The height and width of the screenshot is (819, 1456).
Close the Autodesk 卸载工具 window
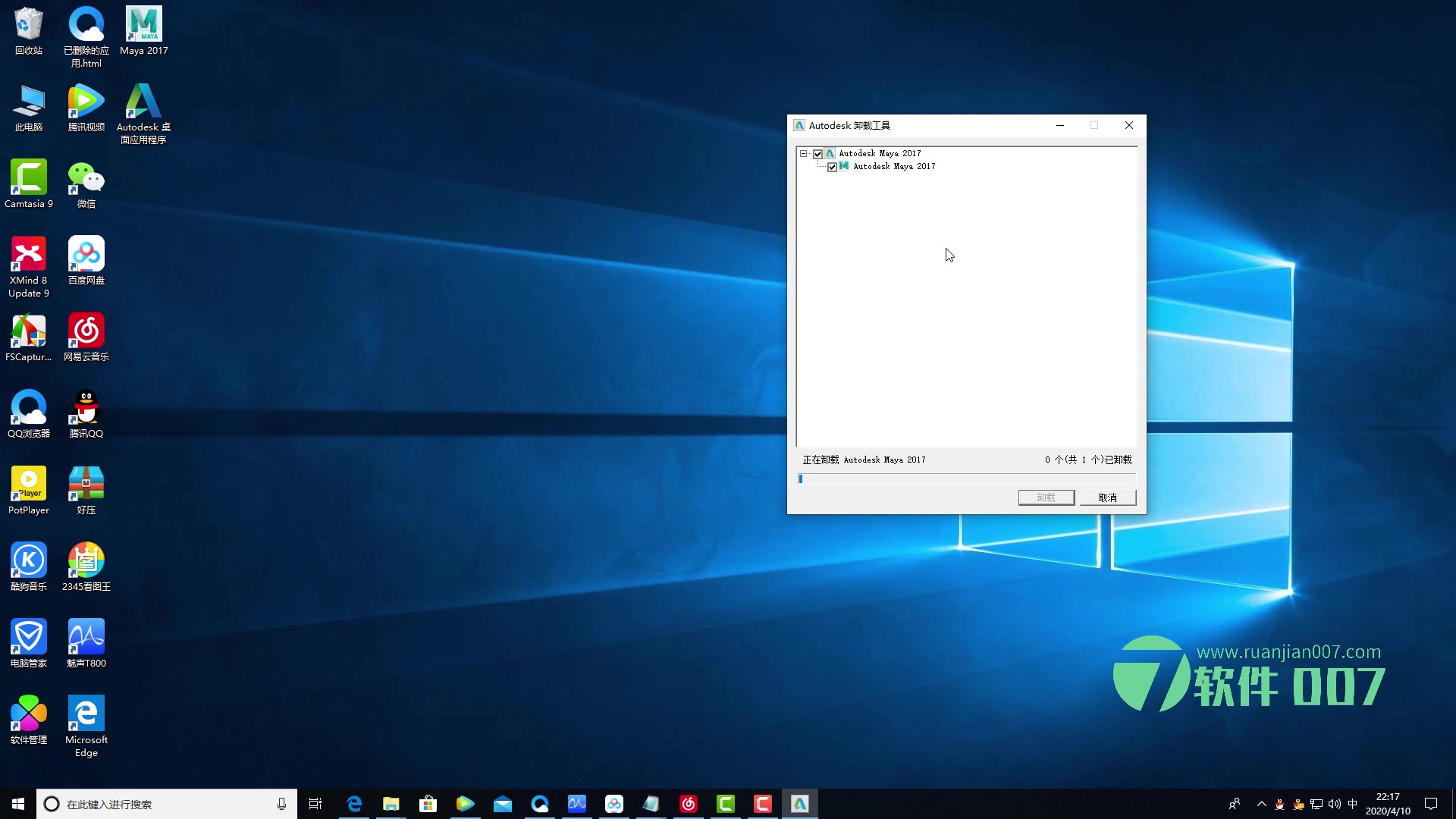[x=1128, y=125]
